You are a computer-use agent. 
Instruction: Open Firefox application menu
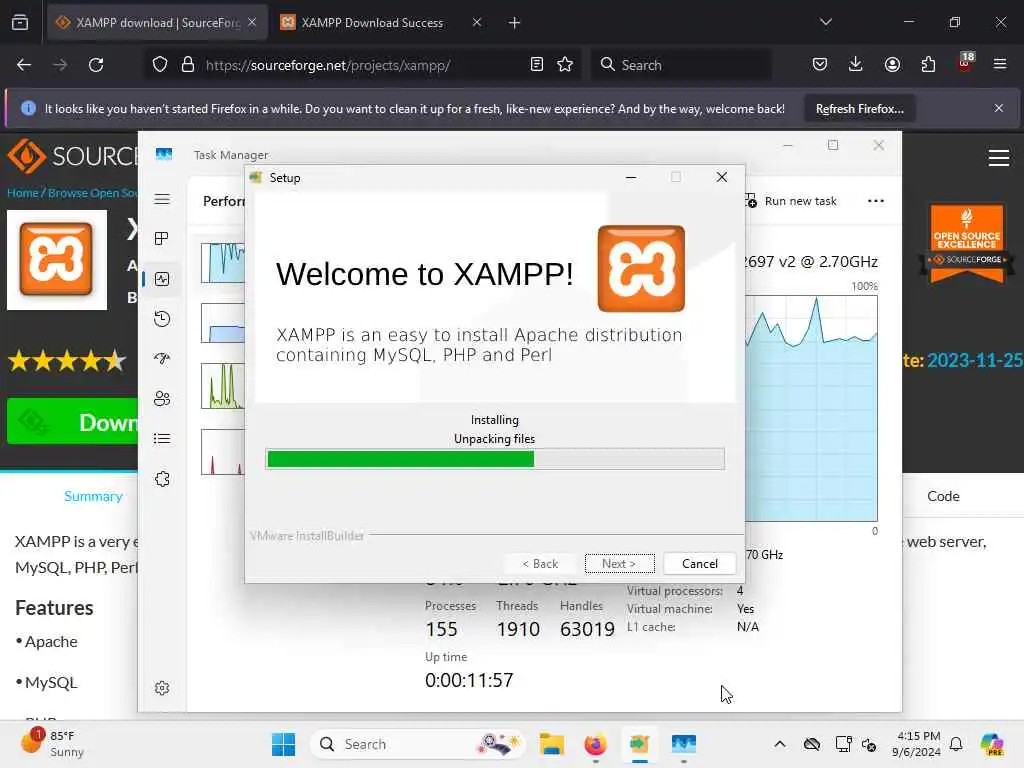click(x=1000, y=65)
